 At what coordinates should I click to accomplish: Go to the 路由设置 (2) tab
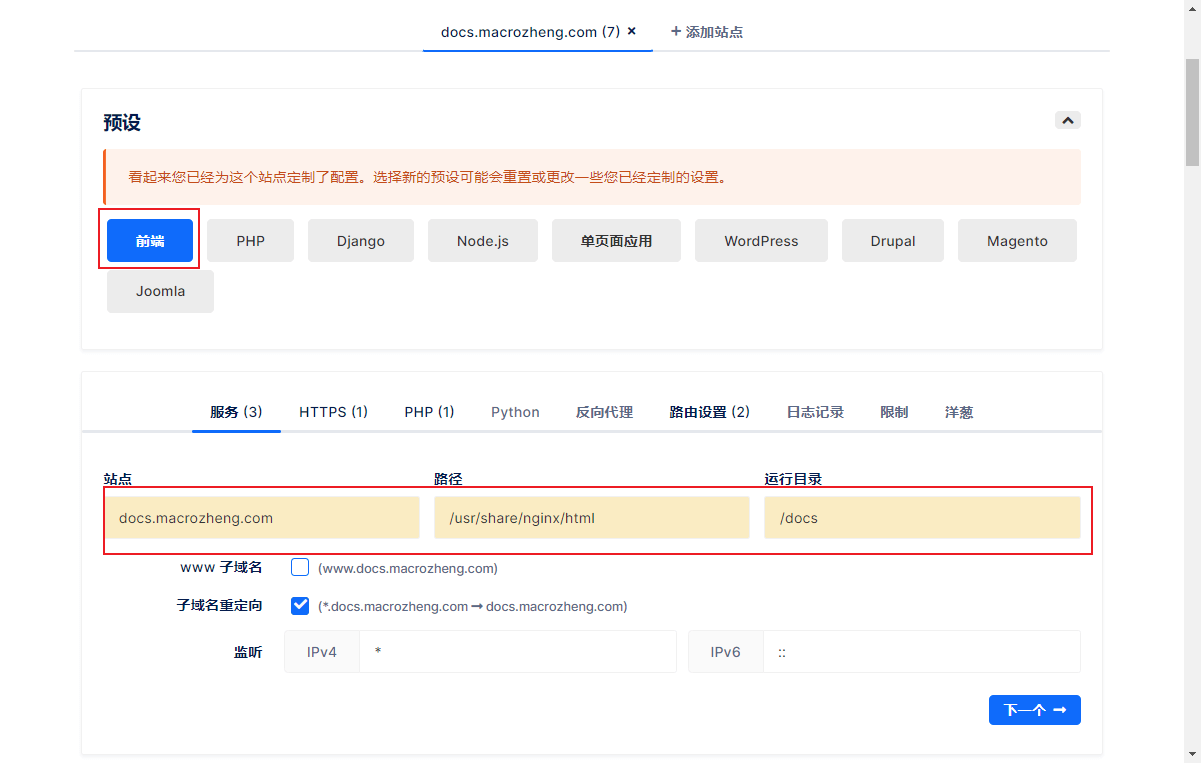(x=709, y=412)
